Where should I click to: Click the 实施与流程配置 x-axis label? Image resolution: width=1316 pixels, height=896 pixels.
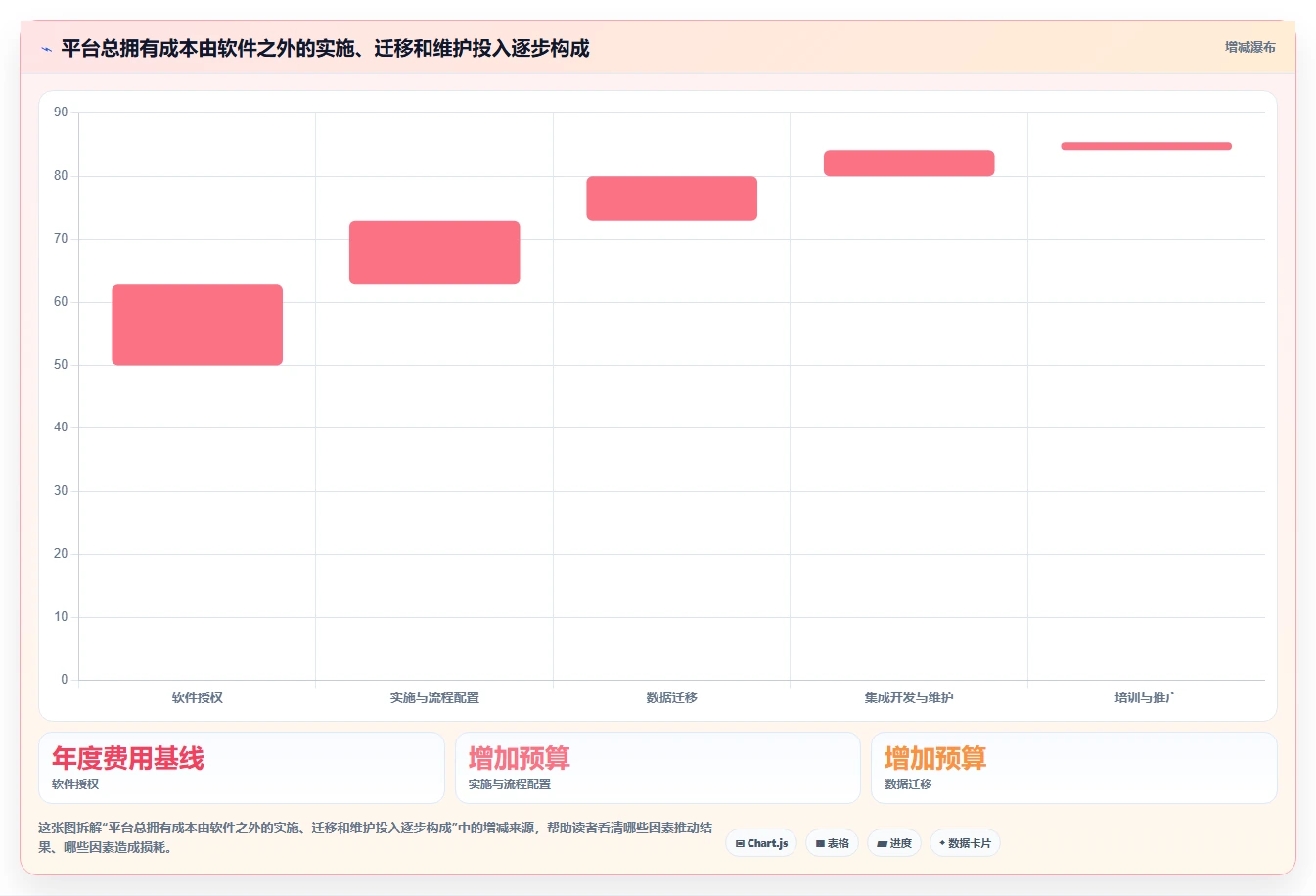pos(434,697)
